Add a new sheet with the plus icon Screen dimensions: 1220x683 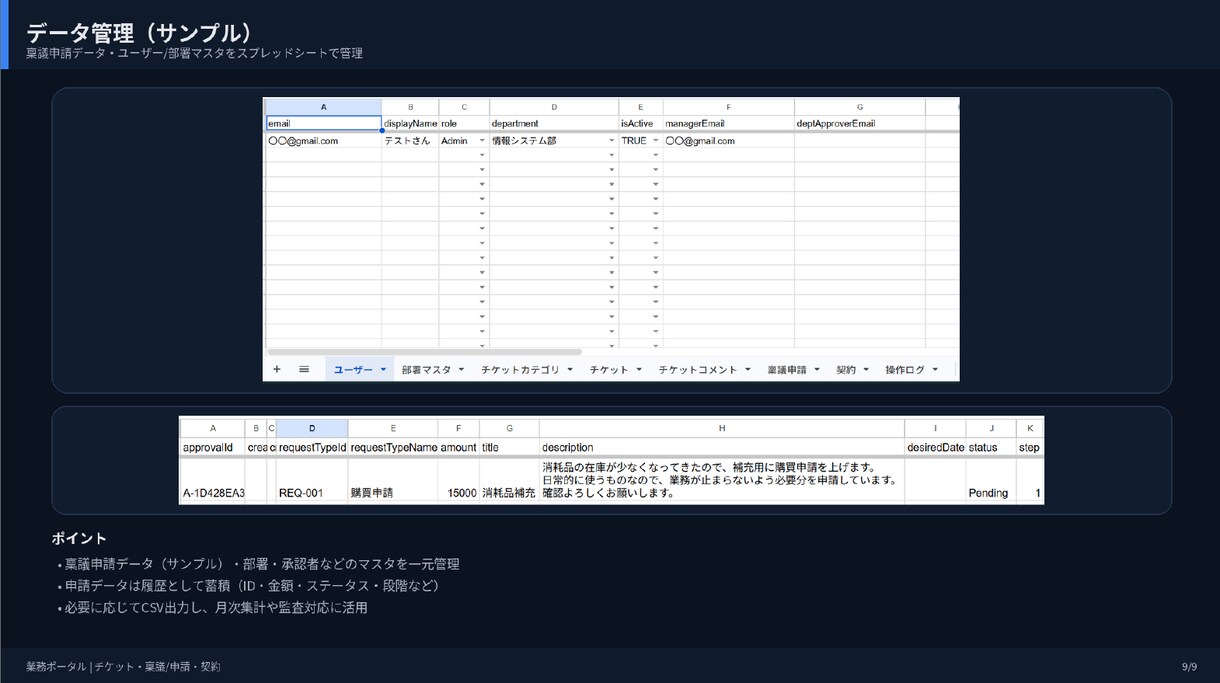pos(277,369)
